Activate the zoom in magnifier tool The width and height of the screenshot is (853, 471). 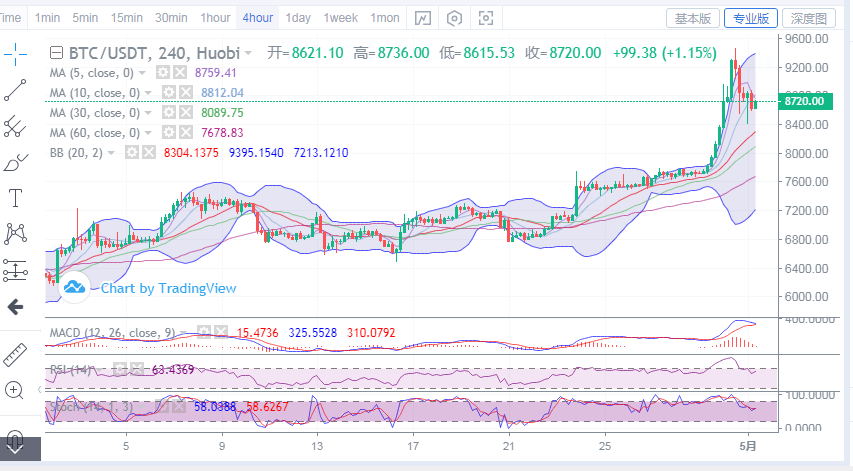(15, 390)
